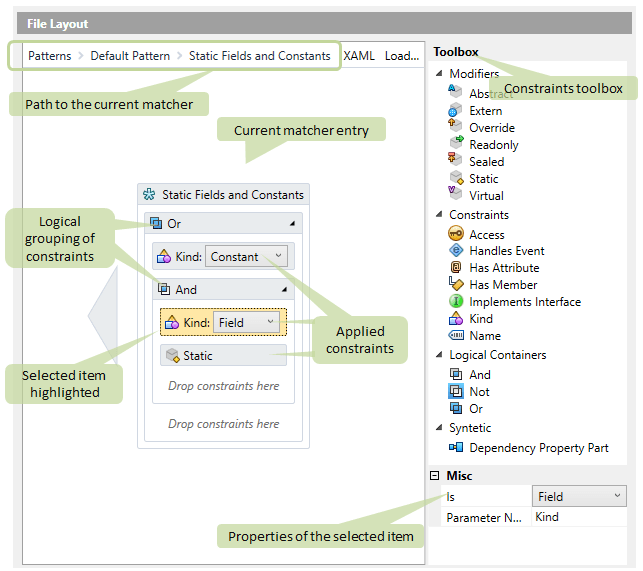
Task: Click the Sealed modifier icon
Action: pos(455,162)
